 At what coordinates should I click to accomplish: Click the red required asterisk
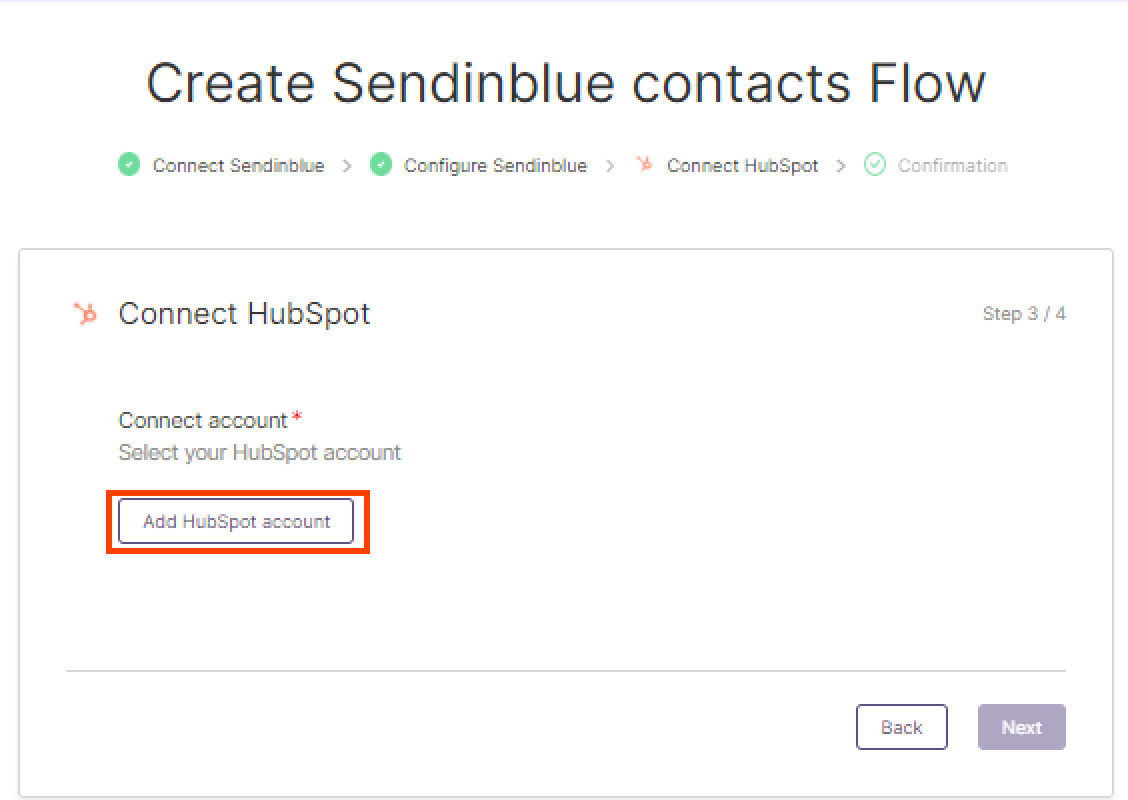click(296, 417)
